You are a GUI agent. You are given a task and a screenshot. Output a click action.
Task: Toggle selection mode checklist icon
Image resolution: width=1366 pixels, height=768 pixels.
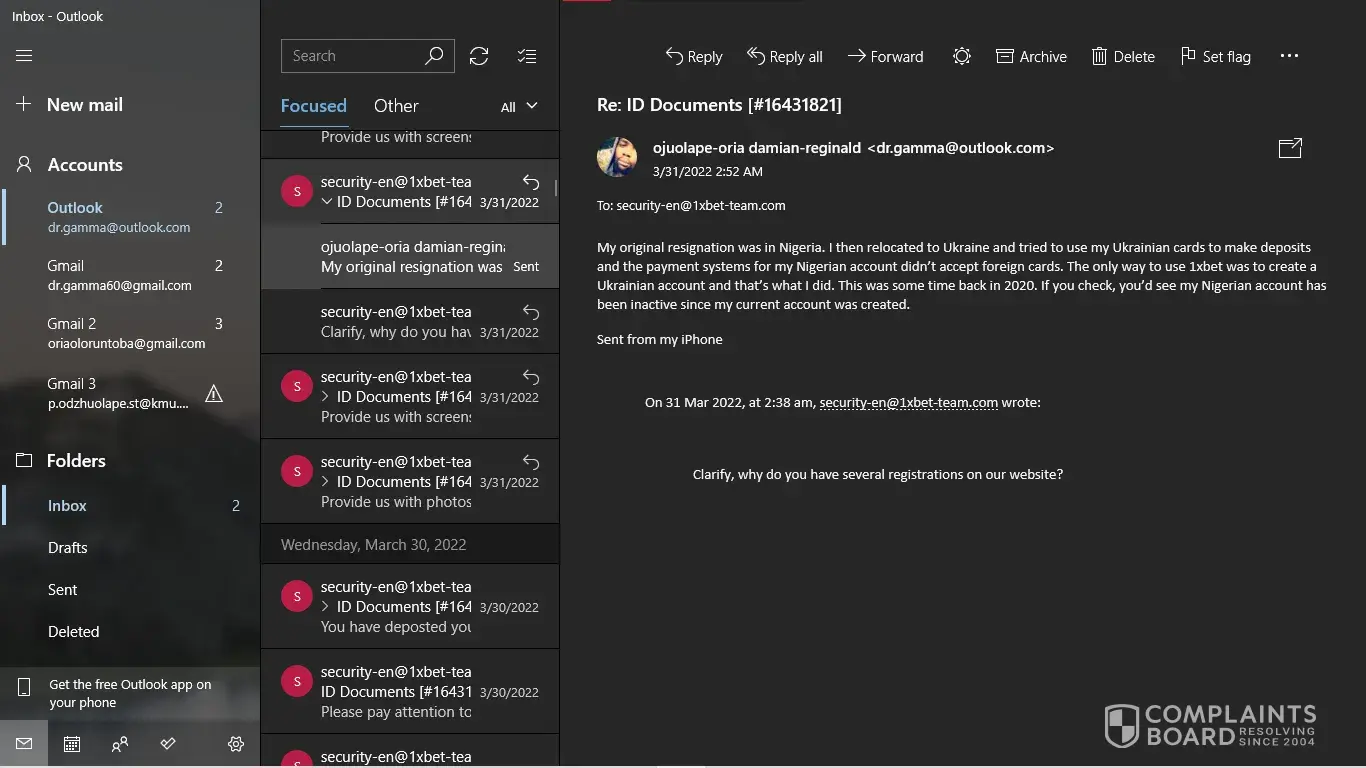click(527, 56)
